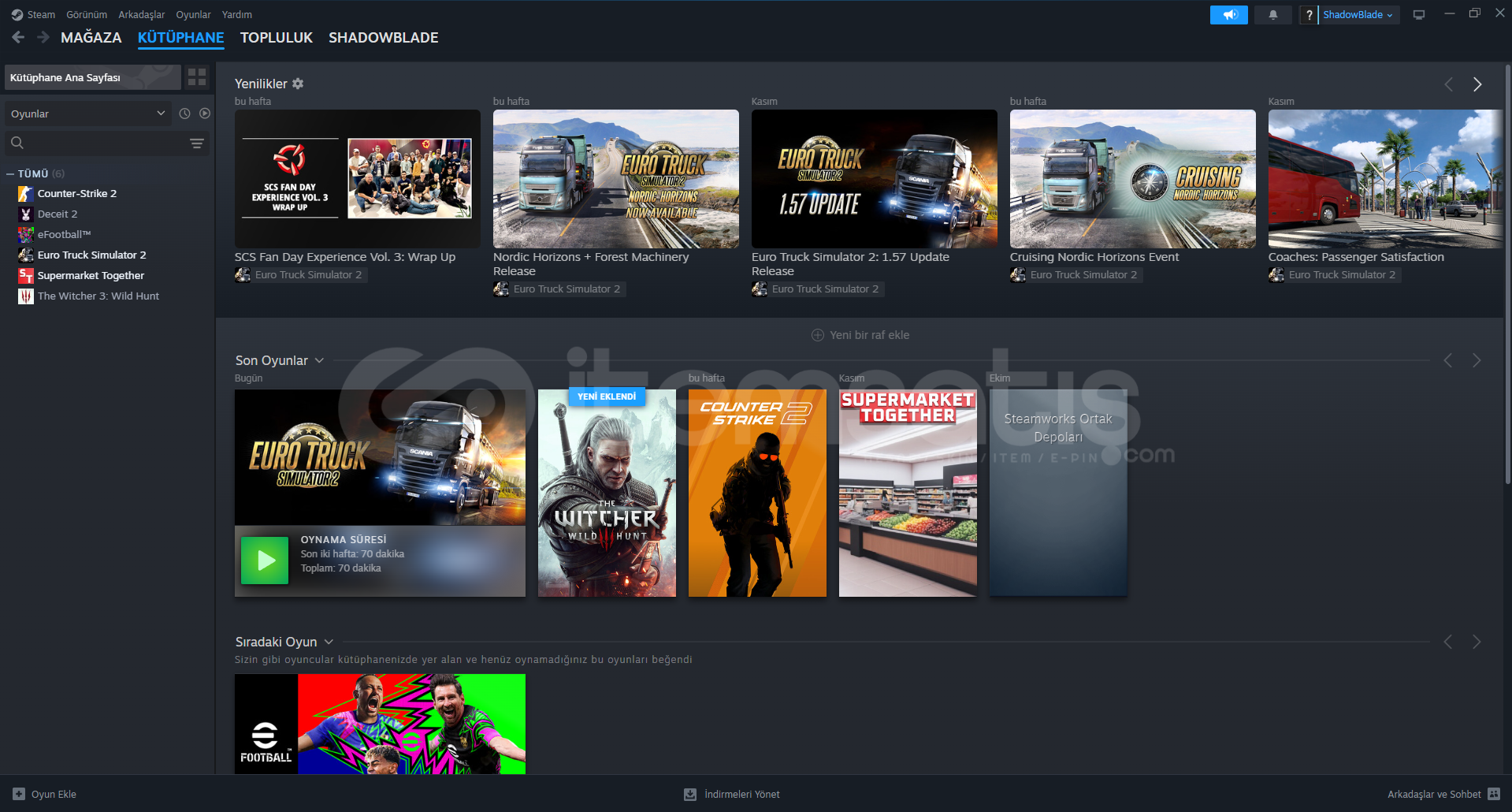Open the SHADOWBLADE profile tab
1512x812 pixels.
click(x=384, y=38)
